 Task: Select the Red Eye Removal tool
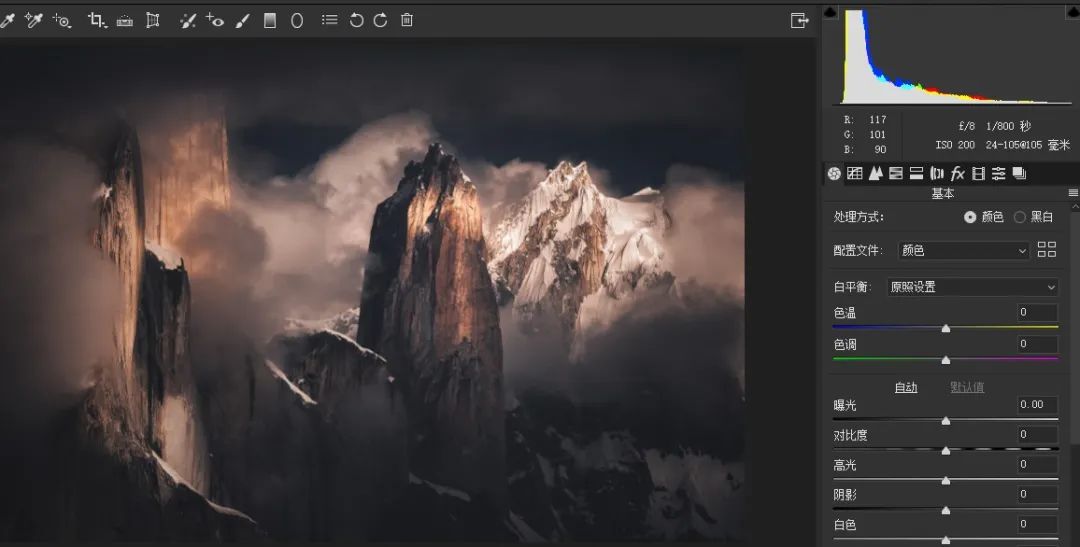pos(215,21)
